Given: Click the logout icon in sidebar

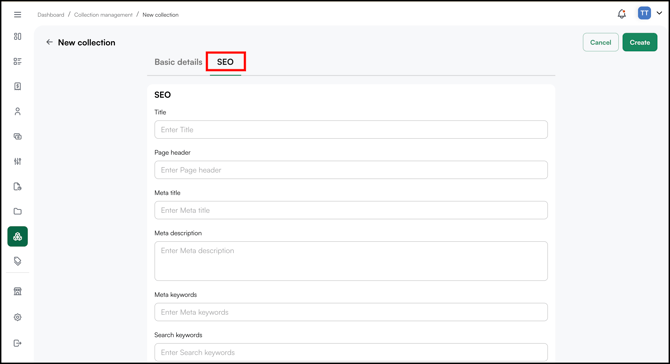Looking at the screenshot, I should click(x=18, y=343).
